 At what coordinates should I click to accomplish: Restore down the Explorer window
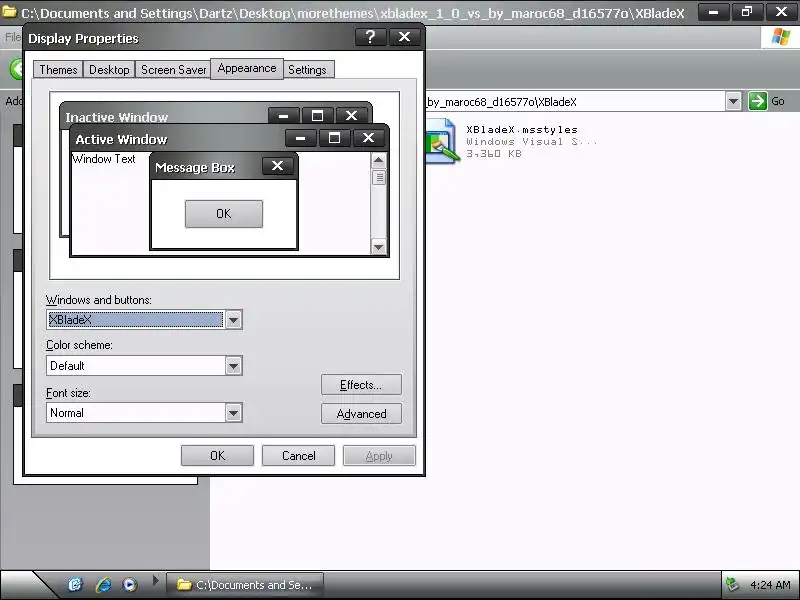coord(747,12)
